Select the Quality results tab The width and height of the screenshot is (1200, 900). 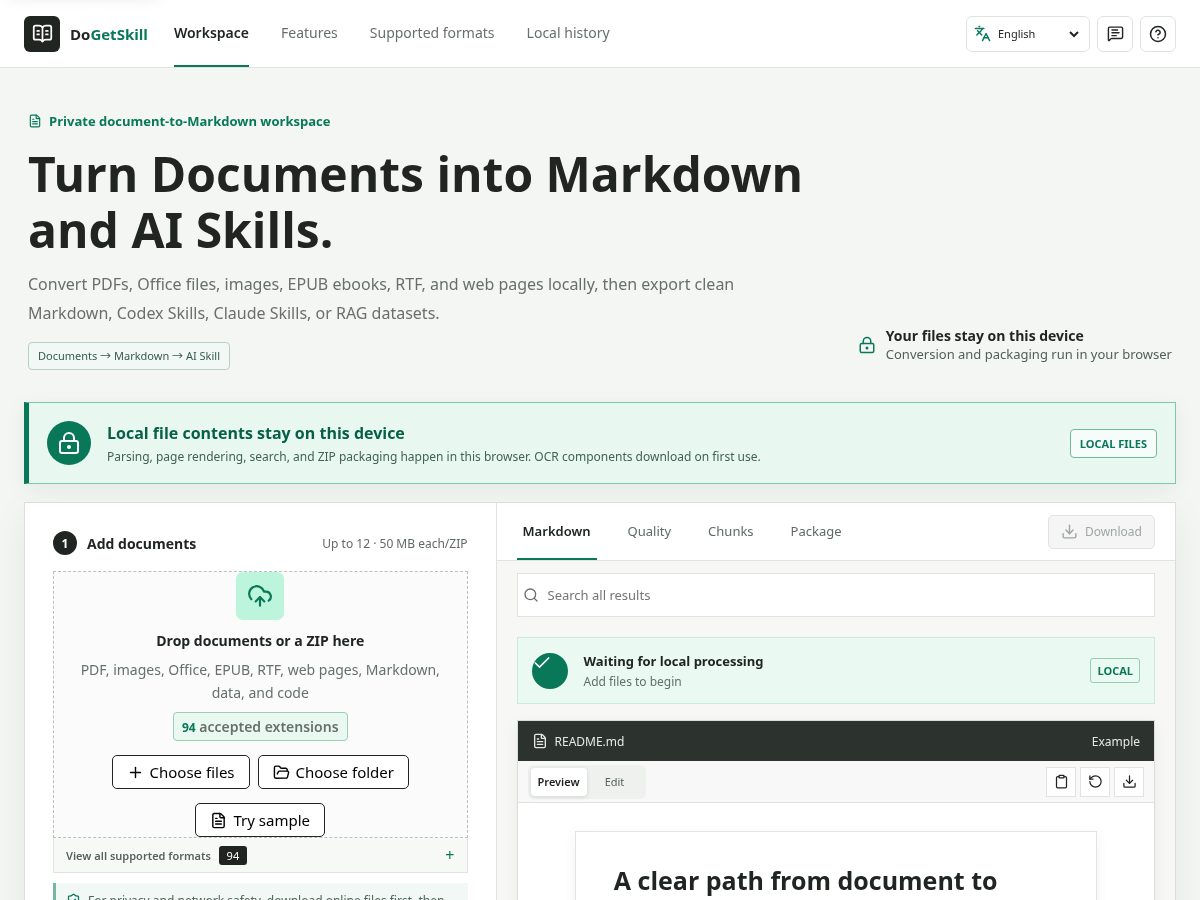coord(649,531)
